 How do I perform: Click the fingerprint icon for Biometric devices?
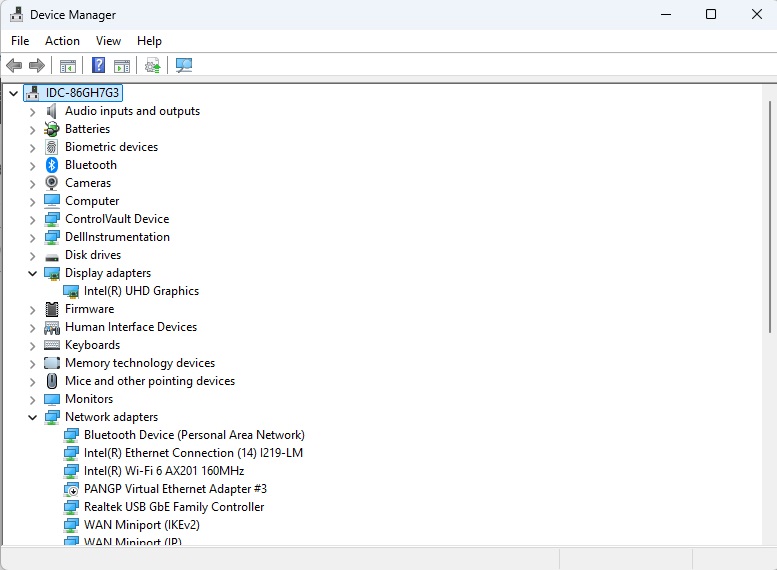point(52,147)
